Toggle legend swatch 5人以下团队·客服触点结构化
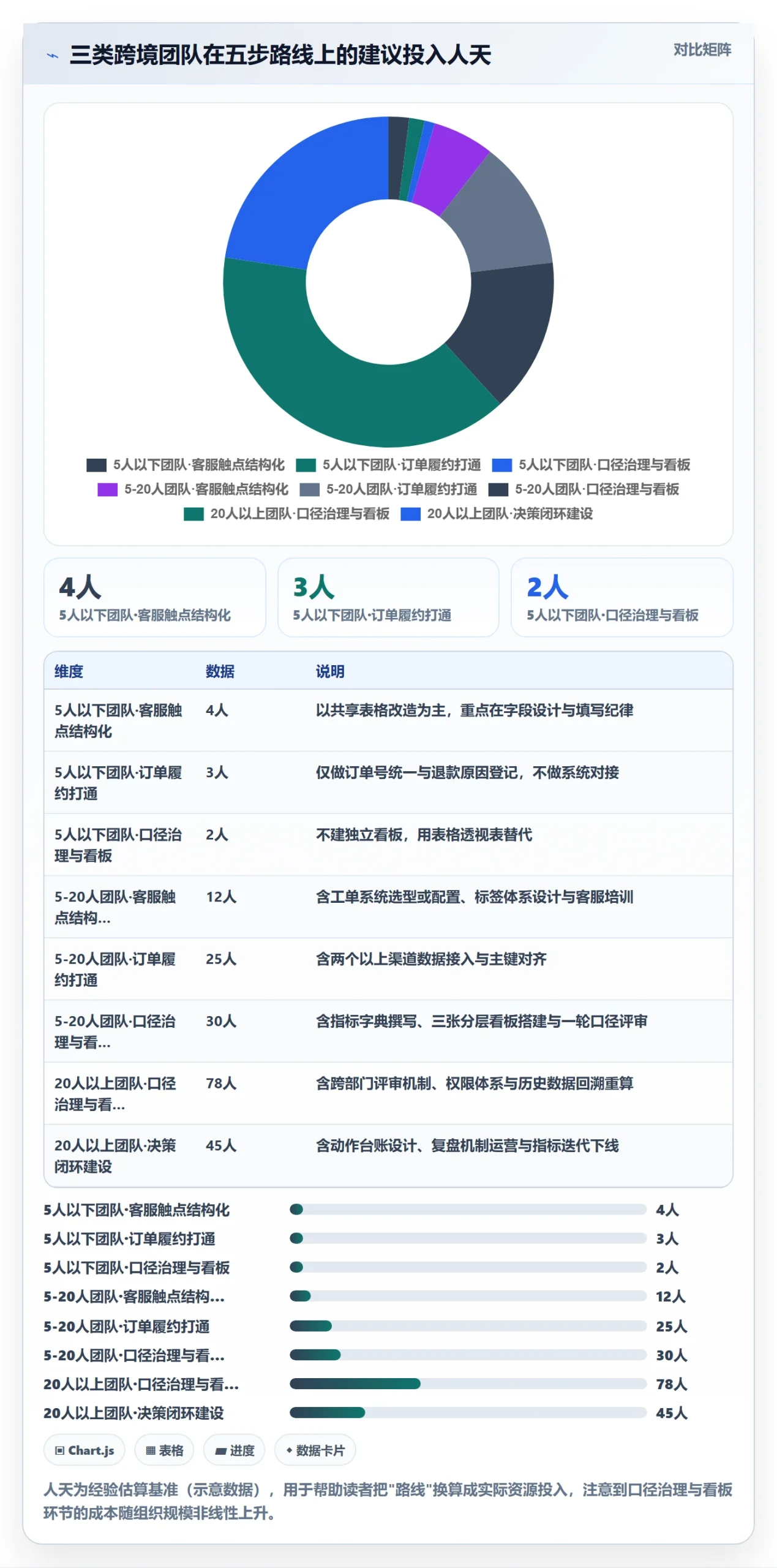This screenshot has height=1568, width=777. 96,465
